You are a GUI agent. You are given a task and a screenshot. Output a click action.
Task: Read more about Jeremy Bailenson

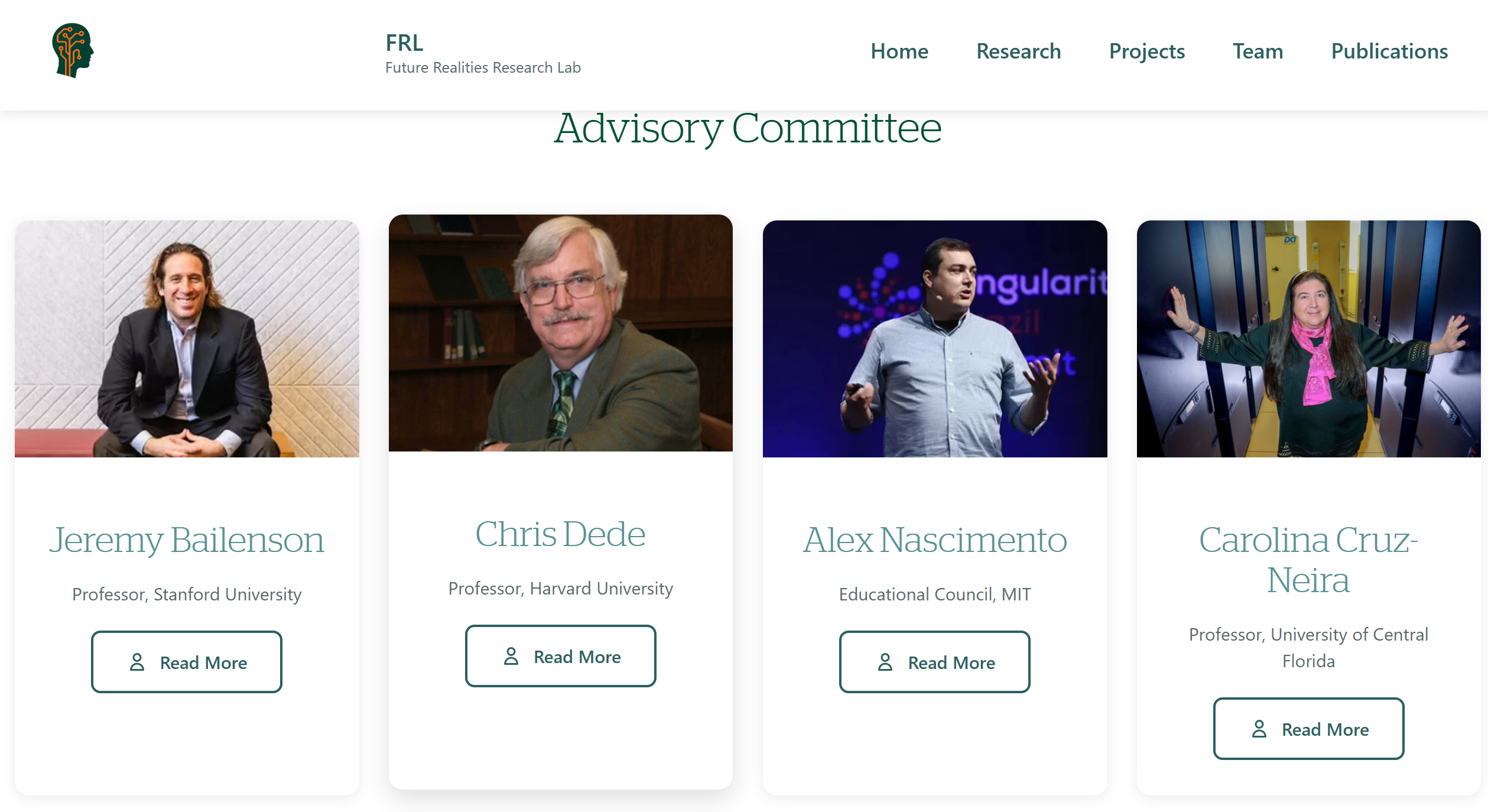(187, 662)
